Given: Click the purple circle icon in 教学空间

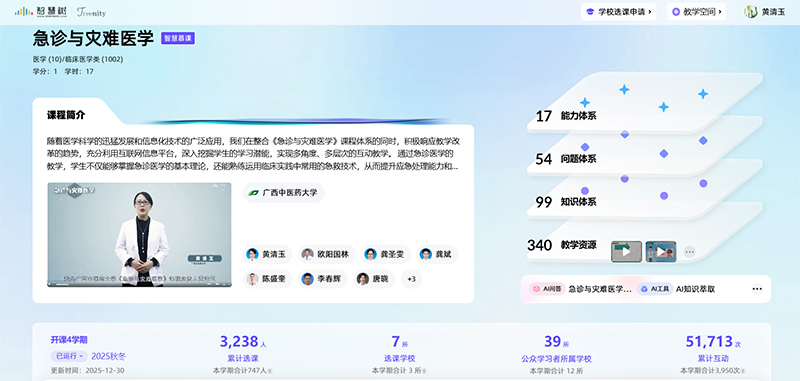Looking at the screenshot, I should [x=676, y=12].
